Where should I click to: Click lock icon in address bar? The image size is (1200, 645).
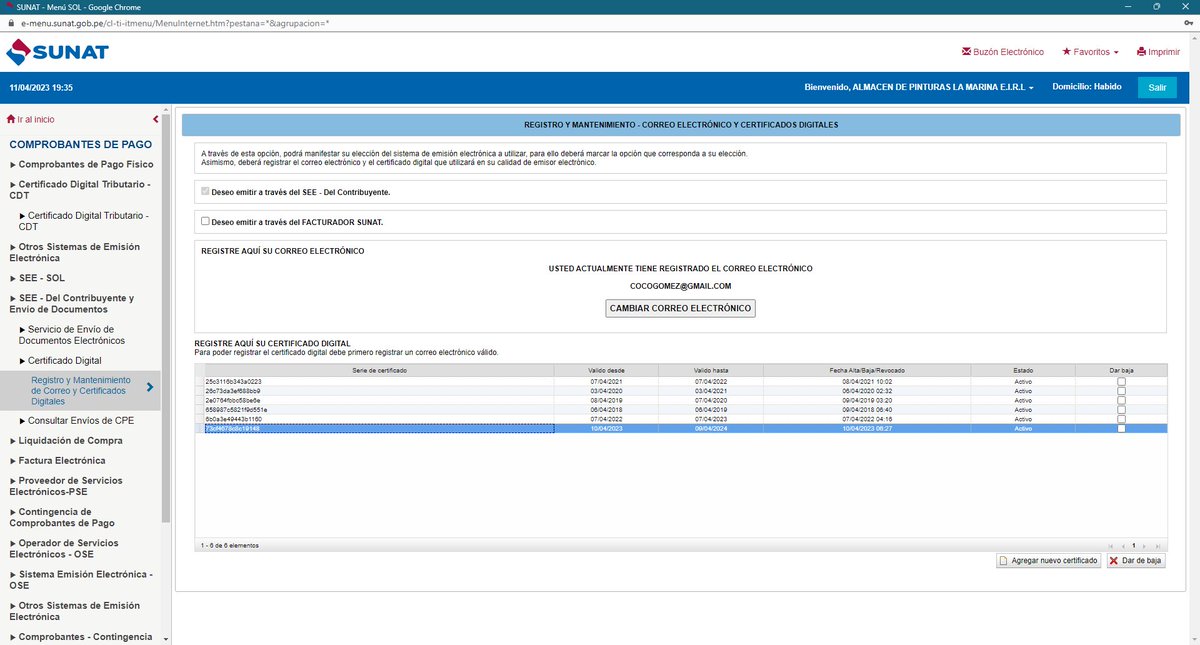click(9, 21)
